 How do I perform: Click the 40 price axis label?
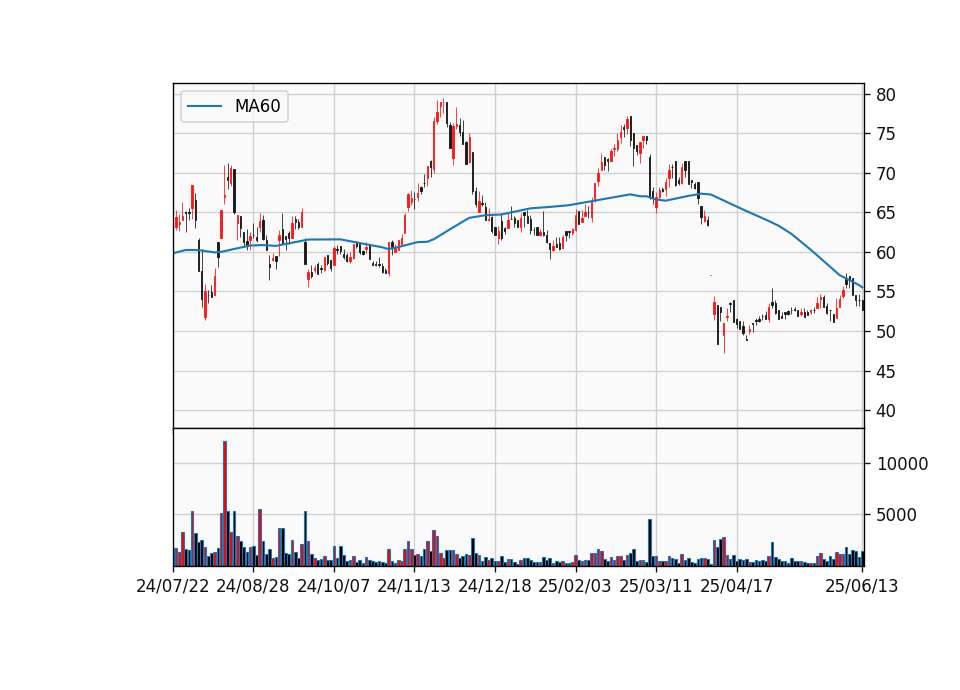pyautogui.click(x=885, y=411)
